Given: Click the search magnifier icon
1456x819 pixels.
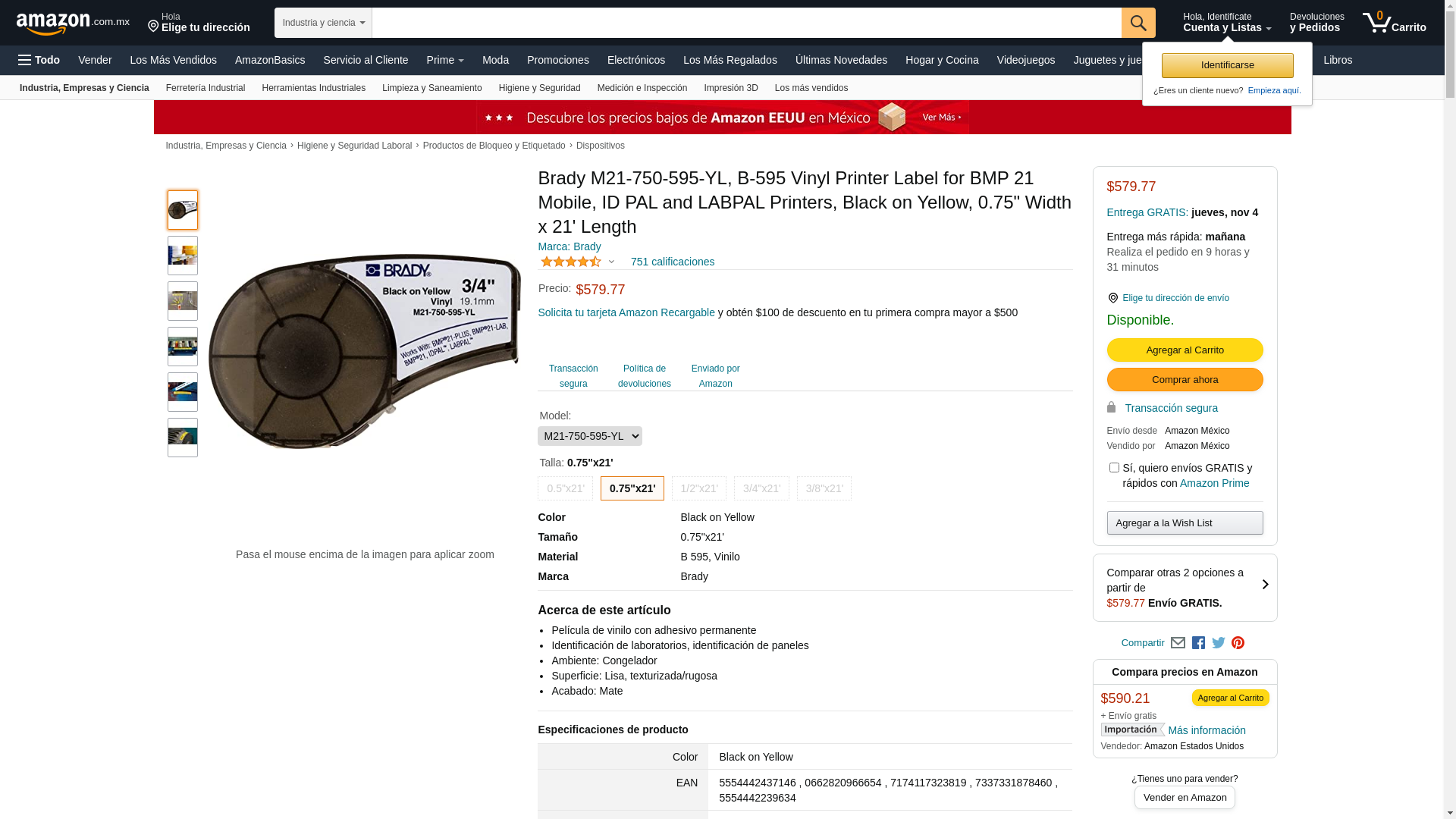Looking at the screenshot, I should (x=1137, y=23).
